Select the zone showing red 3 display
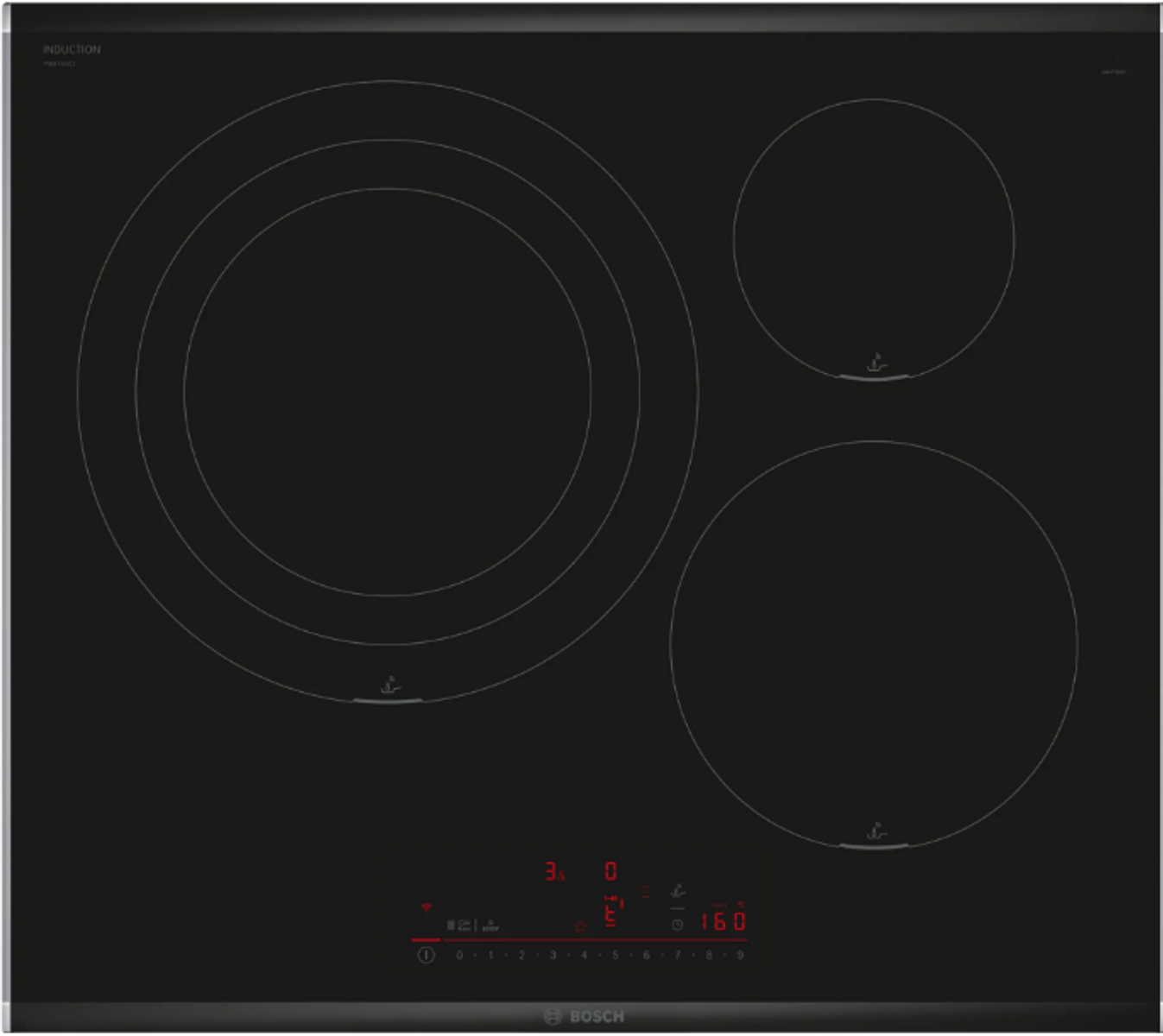Screen dimensions: 1163x1036 click(553, 871)
